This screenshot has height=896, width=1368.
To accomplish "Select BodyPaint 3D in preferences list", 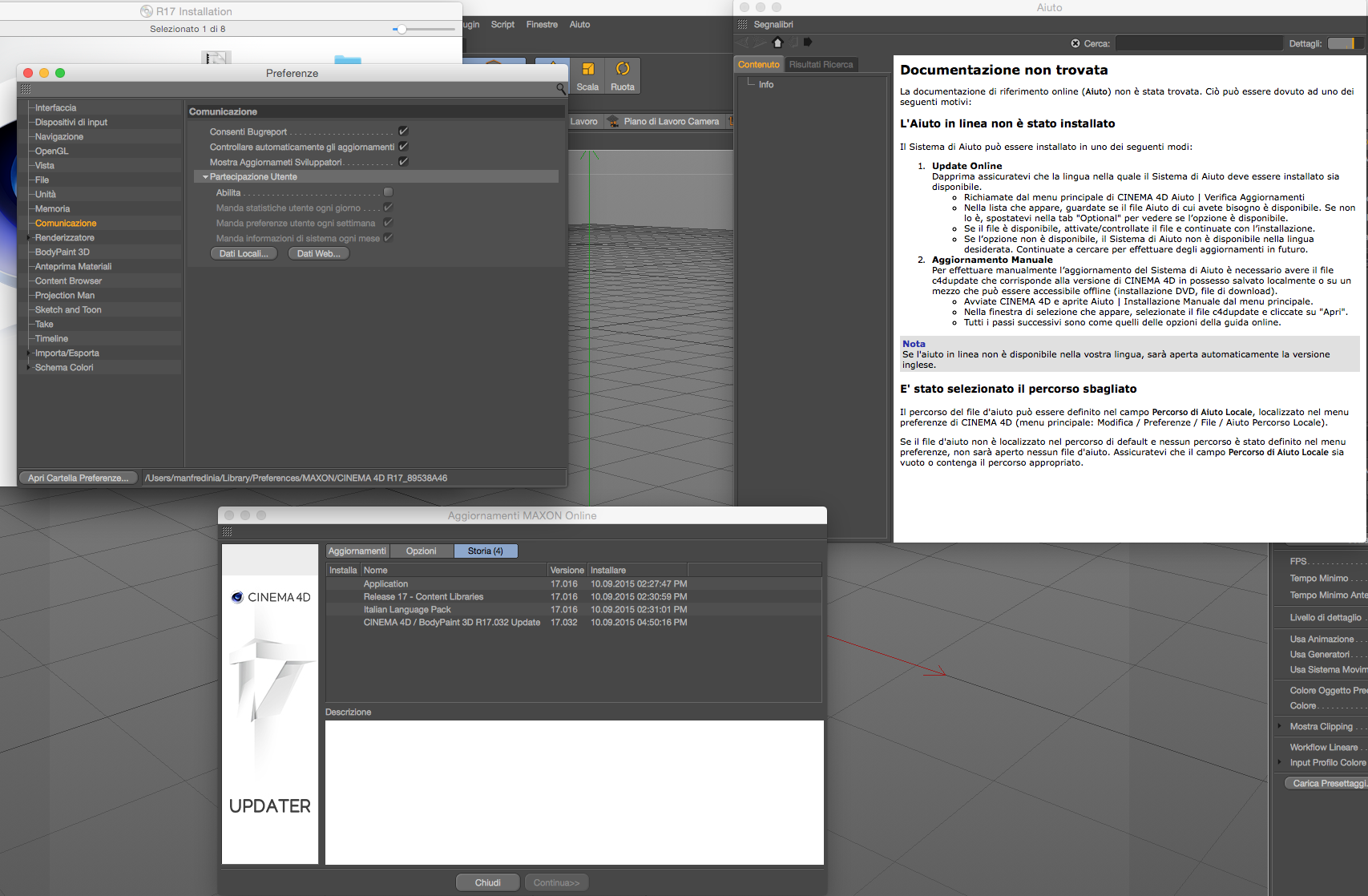I will coord(62,252).
